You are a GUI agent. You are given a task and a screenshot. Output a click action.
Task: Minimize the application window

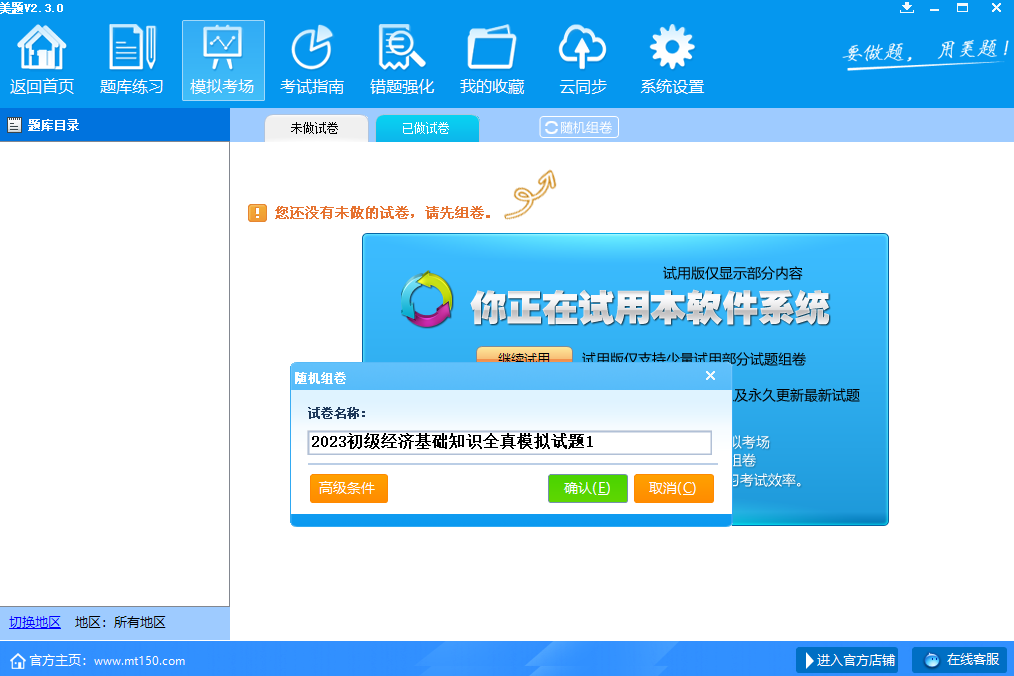(934, 8)
